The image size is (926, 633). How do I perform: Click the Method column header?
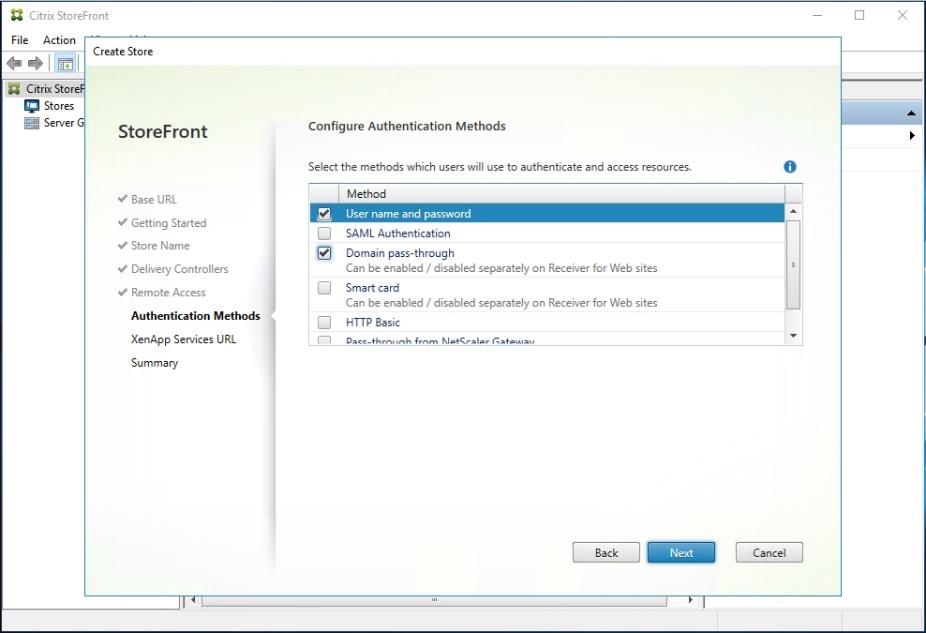click(x=562, y=194)
